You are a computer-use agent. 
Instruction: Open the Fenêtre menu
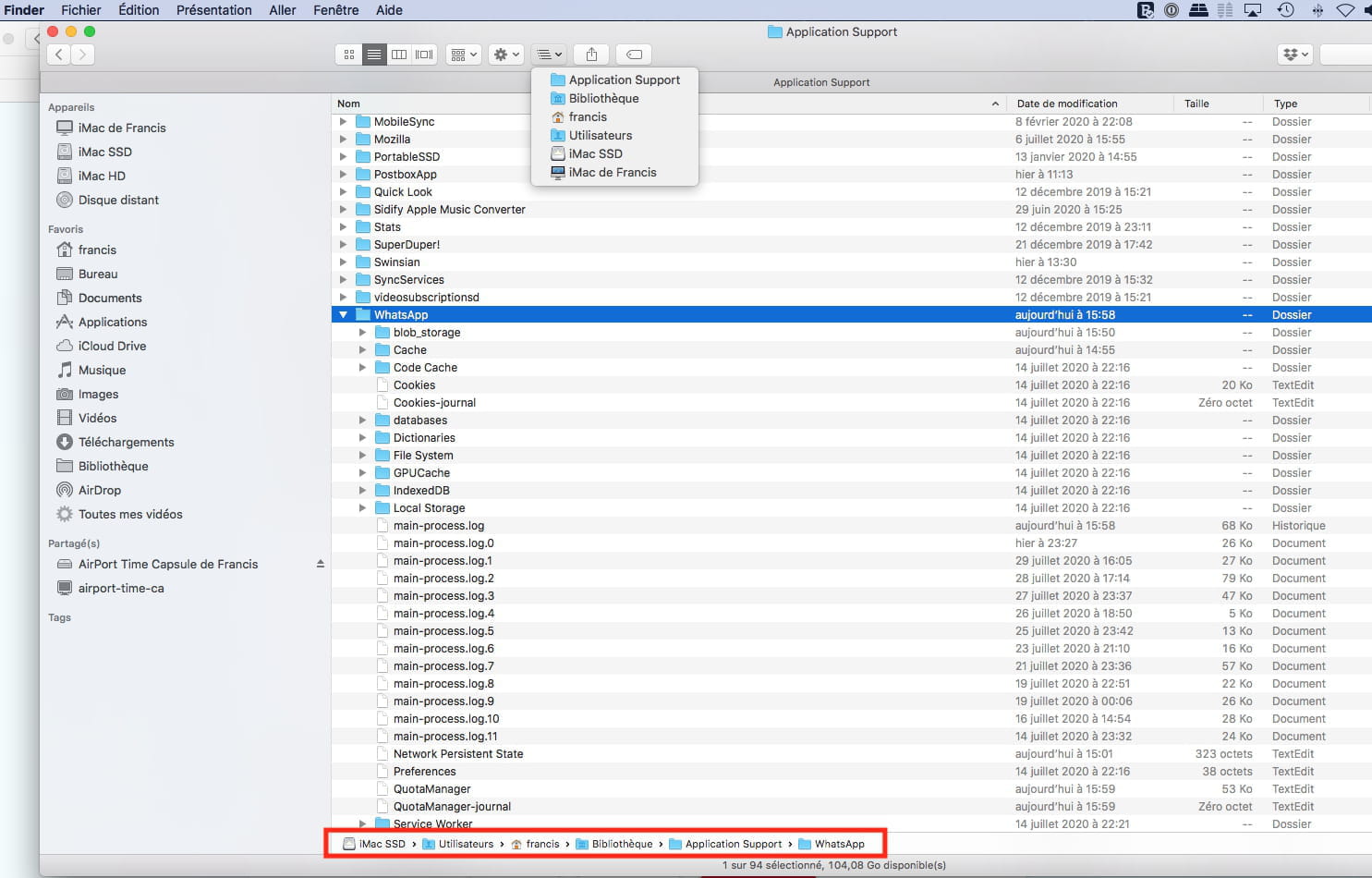click(x=336, y=10)
